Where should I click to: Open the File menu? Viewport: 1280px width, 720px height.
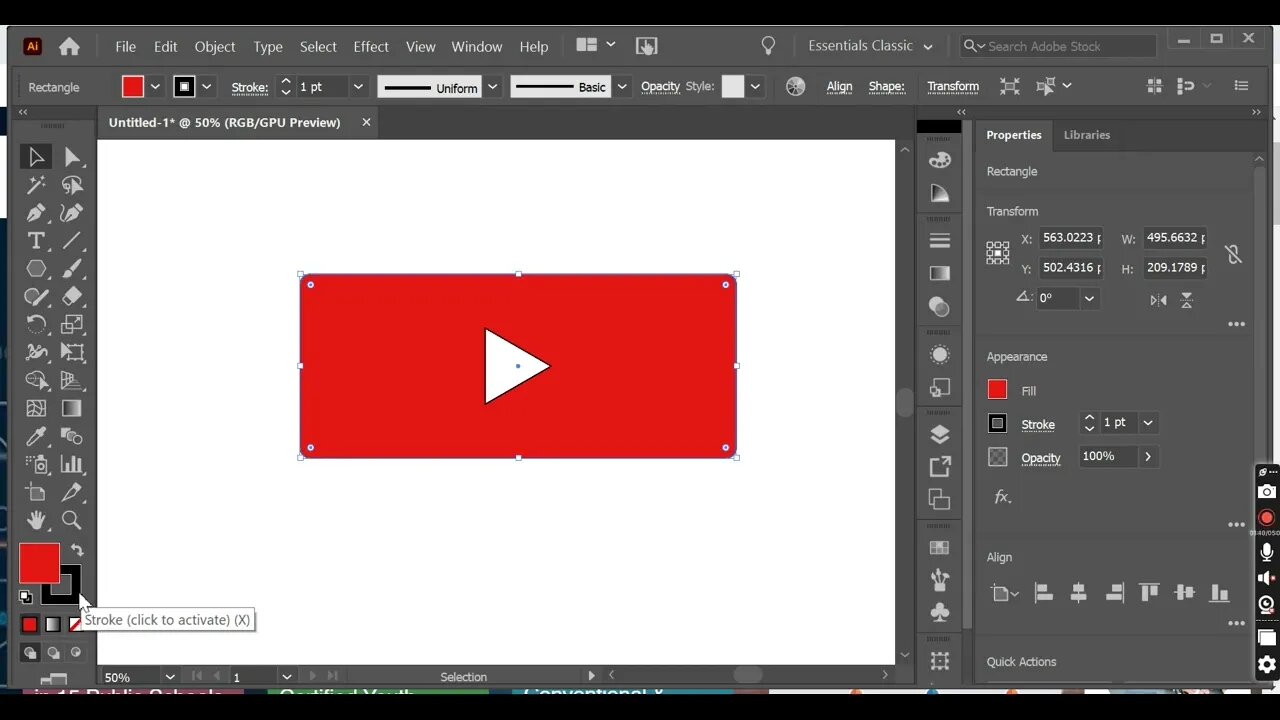125,47
